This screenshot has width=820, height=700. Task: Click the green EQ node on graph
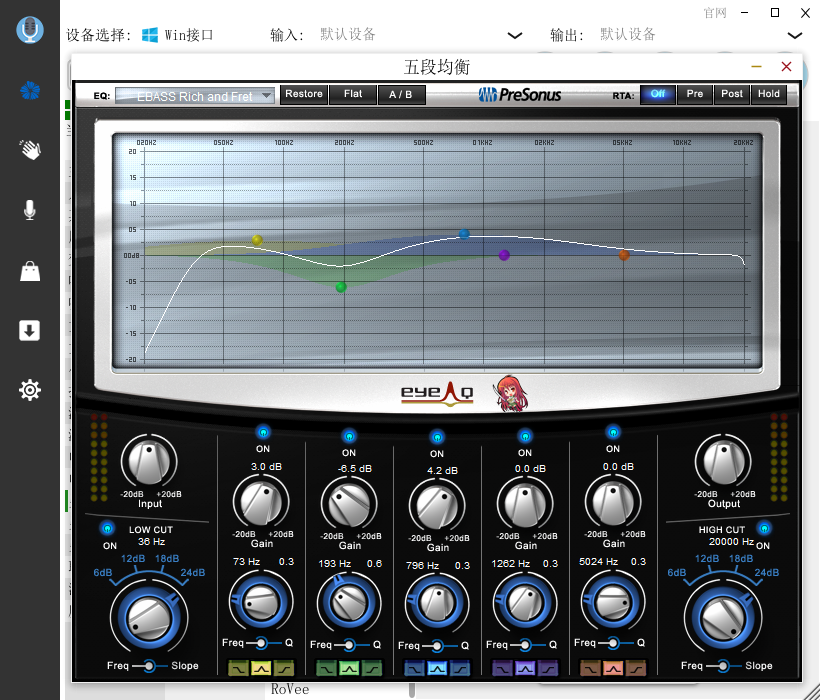(341, 287)
